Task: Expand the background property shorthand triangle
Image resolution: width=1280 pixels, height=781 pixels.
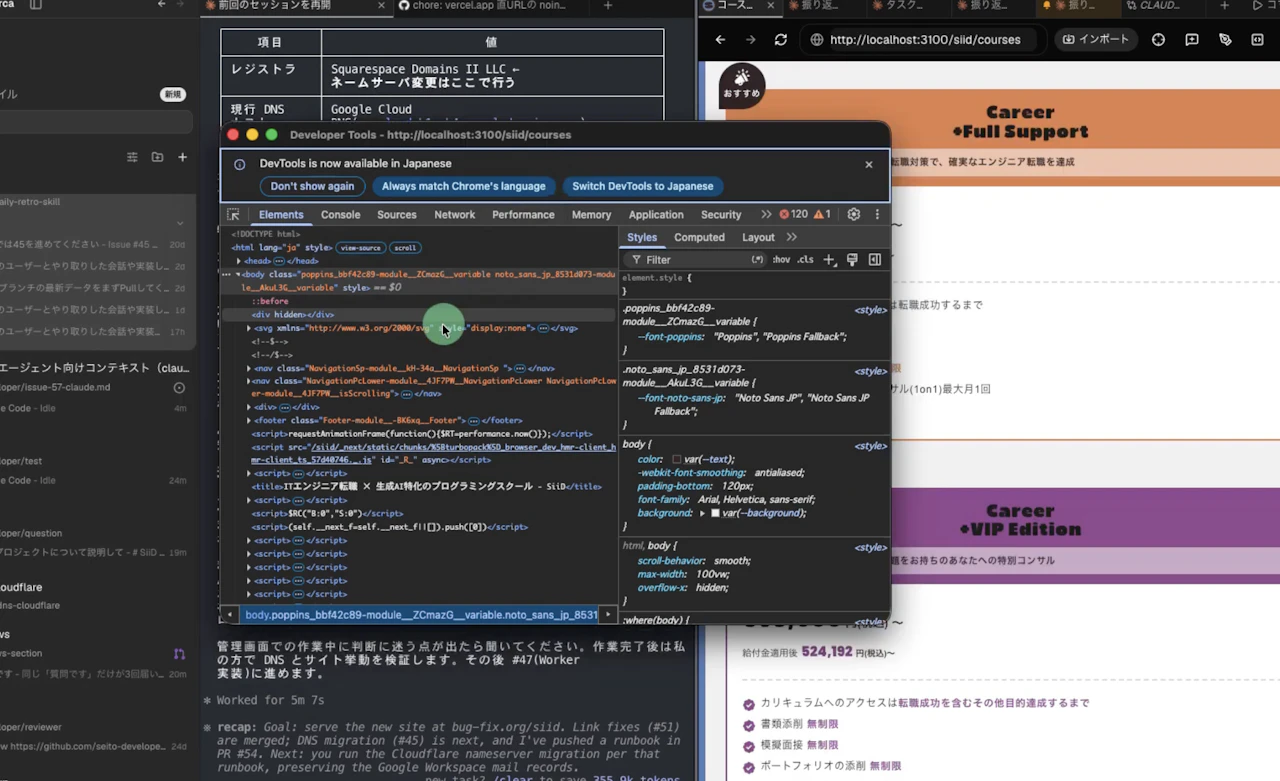Action: point(702,513)
